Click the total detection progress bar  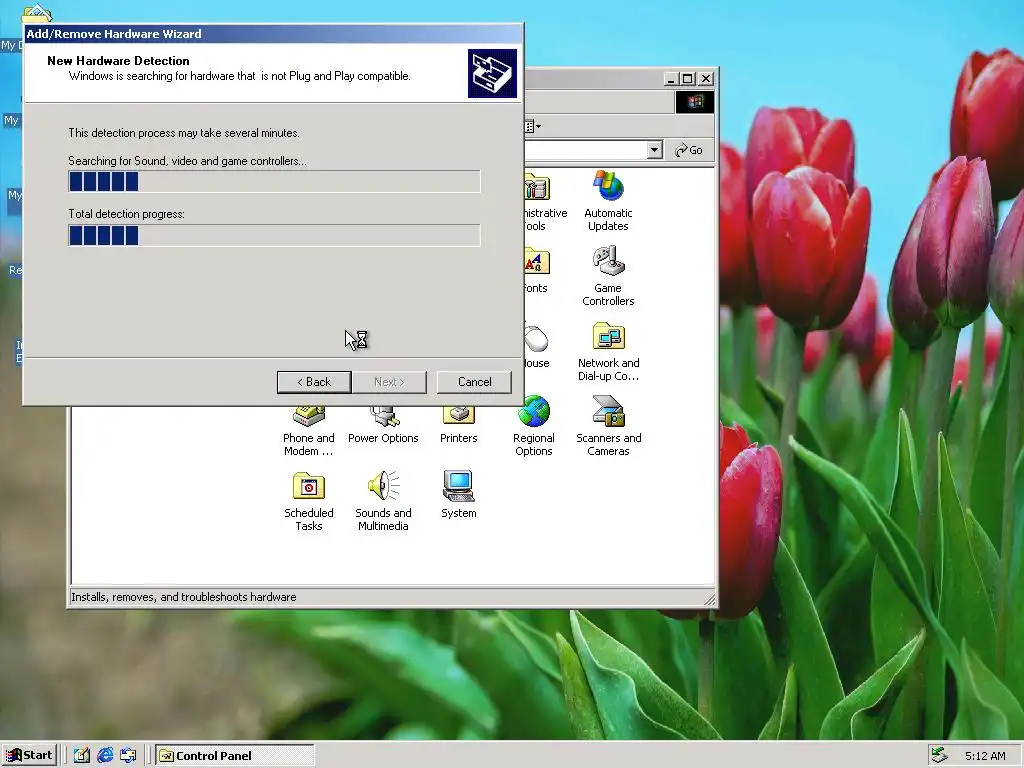tap(274, 235)
